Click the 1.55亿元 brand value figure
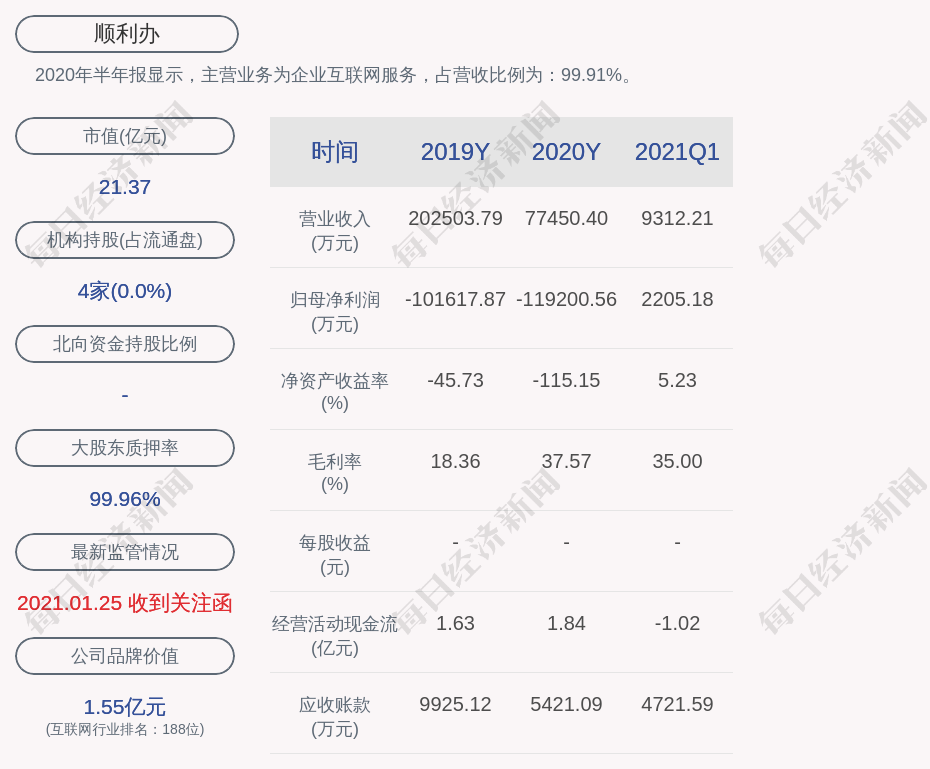Image resolution: width=930 pixels, height=769 pixels. (x=125, y=707)
